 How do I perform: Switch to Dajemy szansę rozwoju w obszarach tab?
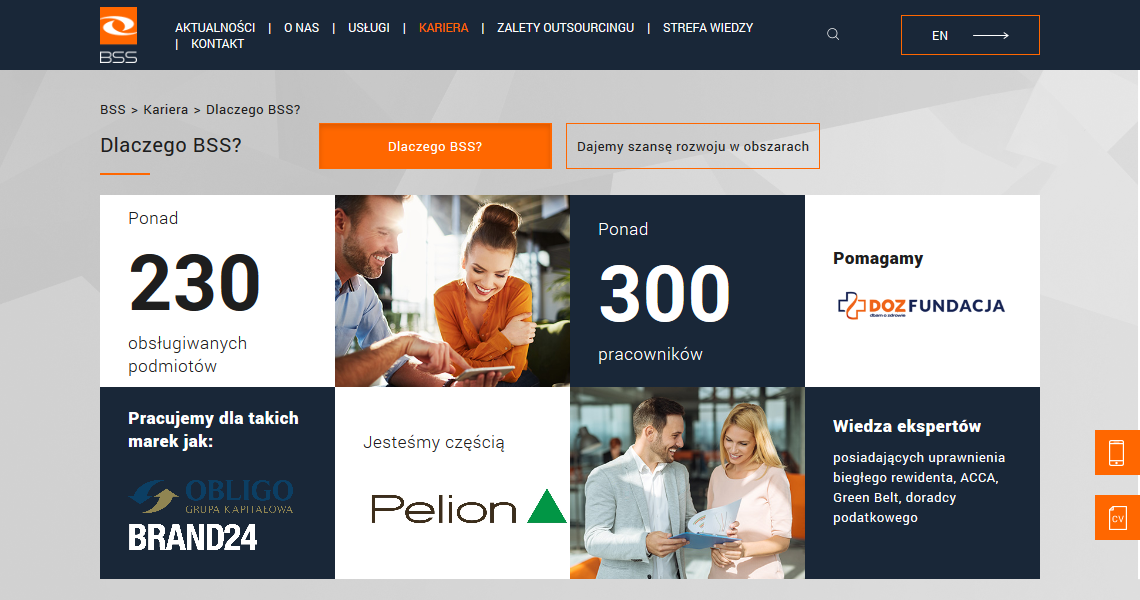point(693,146)
